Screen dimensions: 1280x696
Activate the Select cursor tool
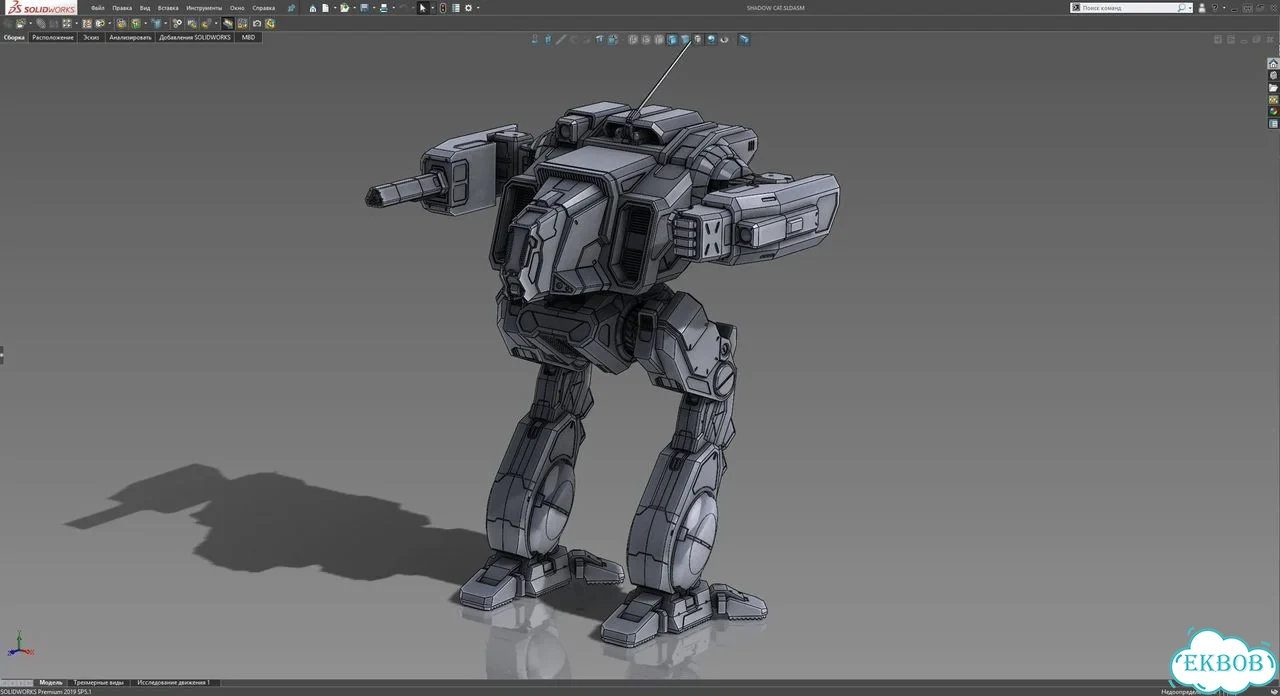coord(423,8)
